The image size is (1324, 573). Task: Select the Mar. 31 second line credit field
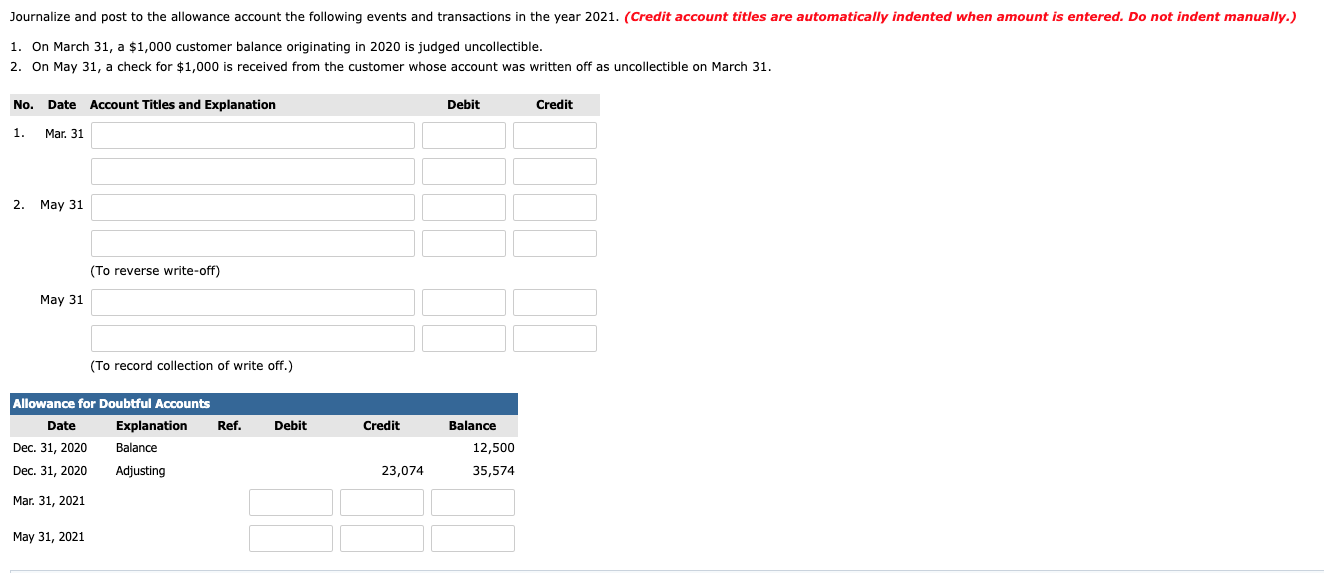click(x=555, y=171)
